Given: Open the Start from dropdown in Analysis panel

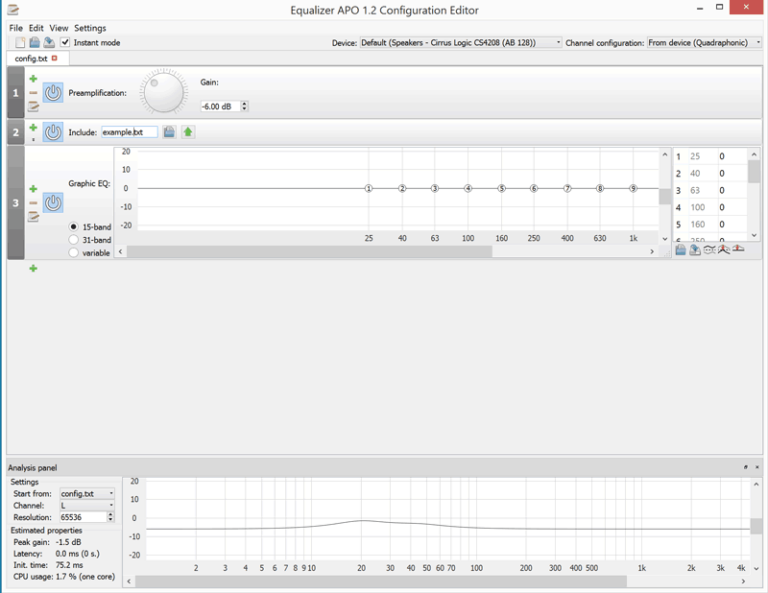Looking at the screenshot, I should 87,493.
